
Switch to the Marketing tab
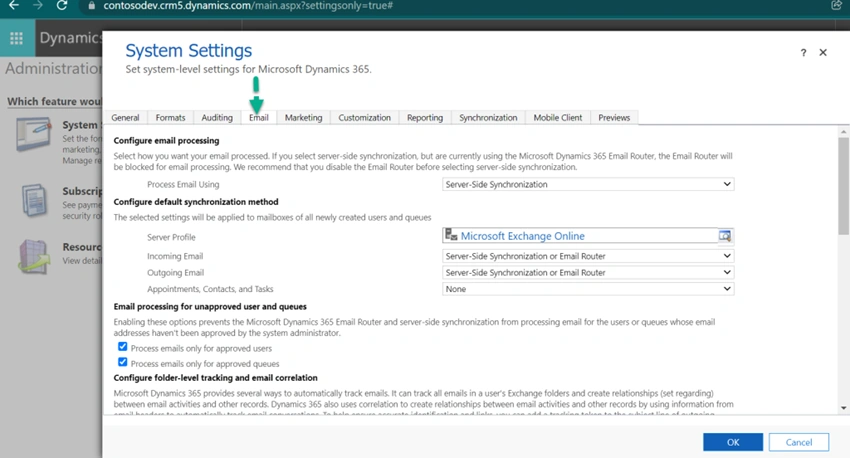304,118
